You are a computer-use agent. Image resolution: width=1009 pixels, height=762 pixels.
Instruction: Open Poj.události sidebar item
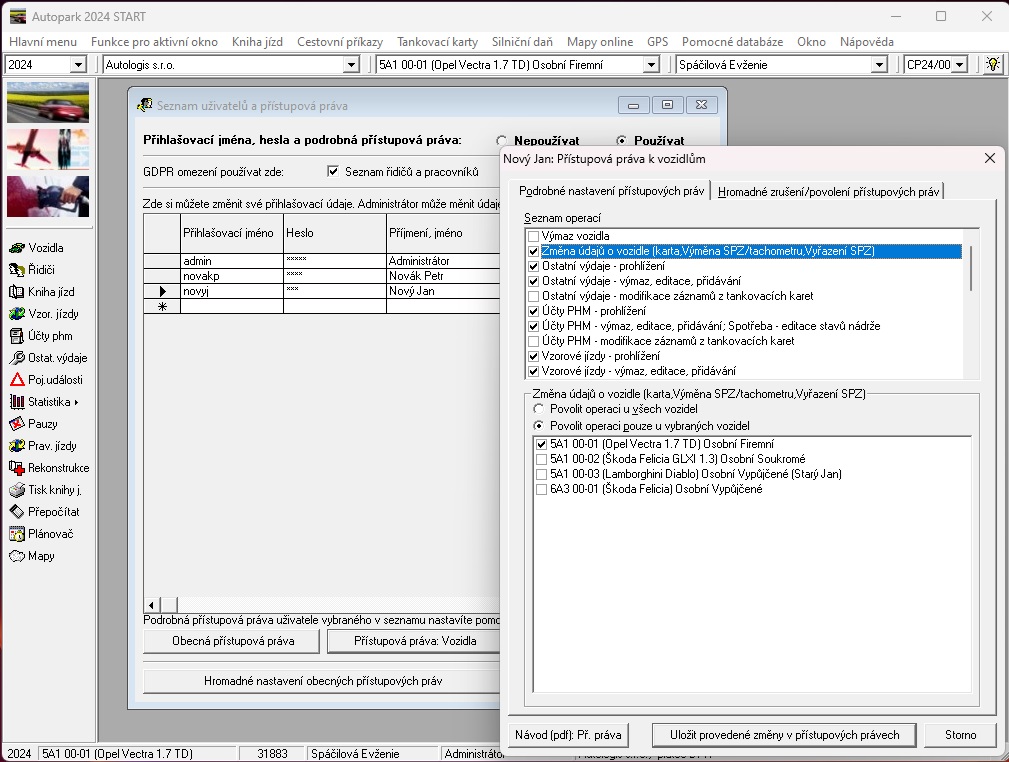pos(46,380)
